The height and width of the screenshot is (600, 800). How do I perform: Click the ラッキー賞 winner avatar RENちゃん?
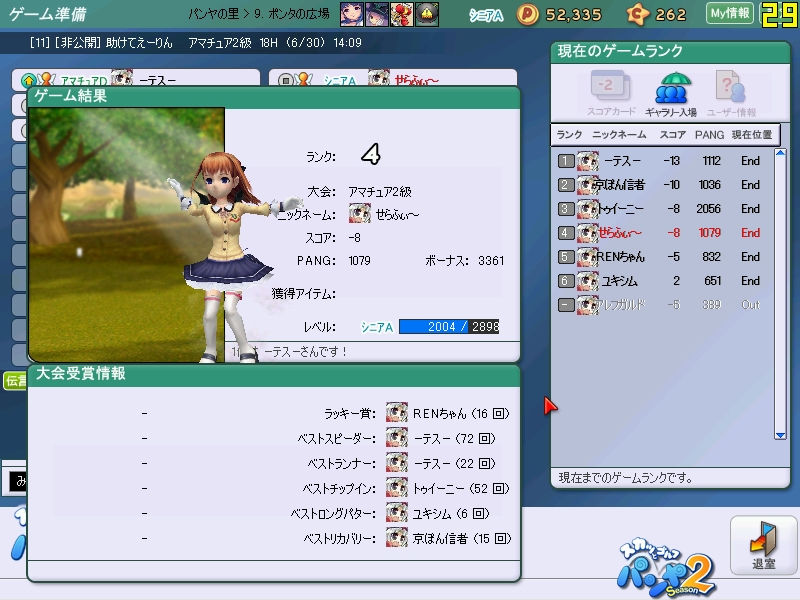tap(397, 412)
